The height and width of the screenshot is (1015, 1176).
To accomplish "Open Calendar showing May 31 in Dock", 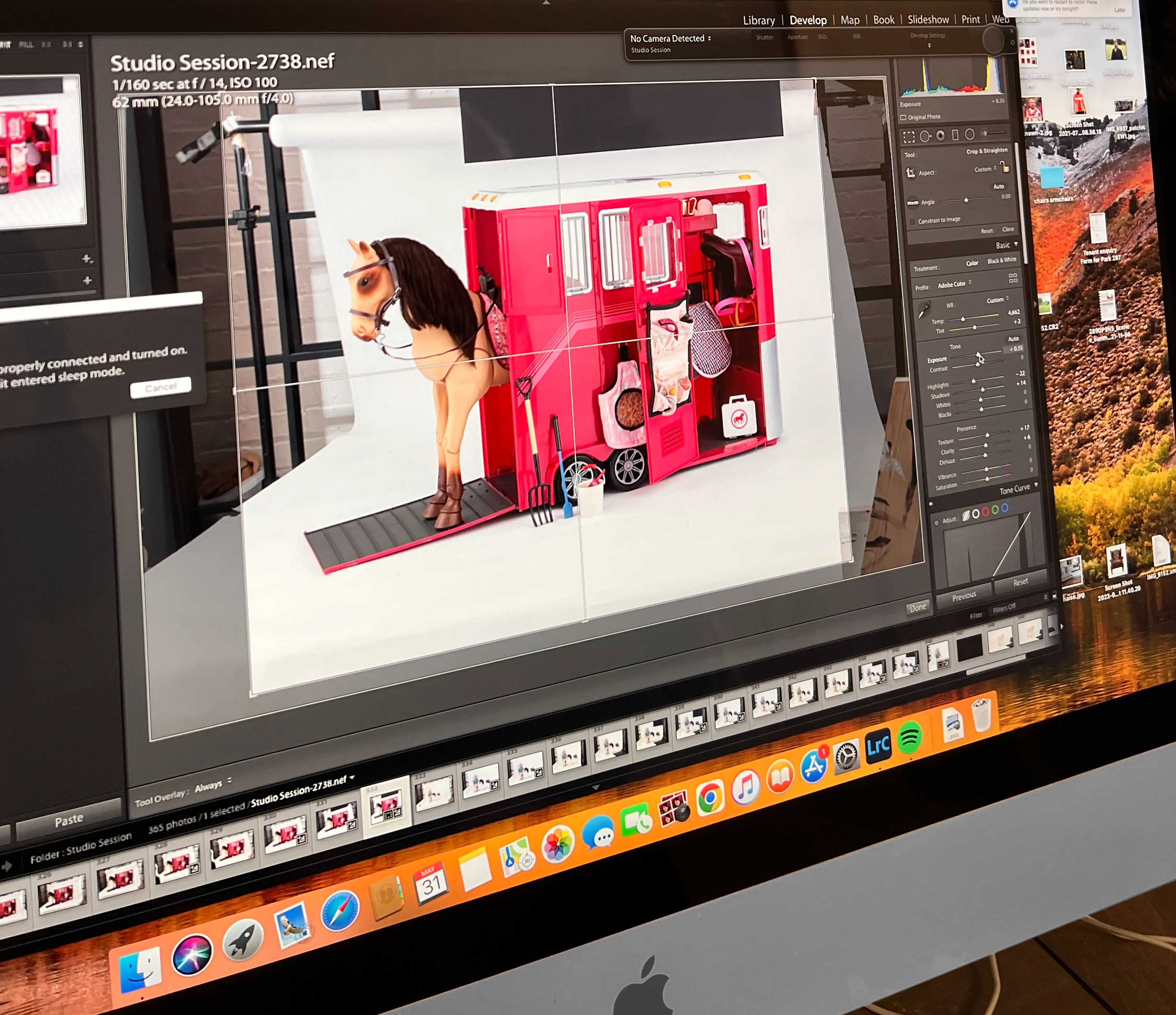I will 431,884.
